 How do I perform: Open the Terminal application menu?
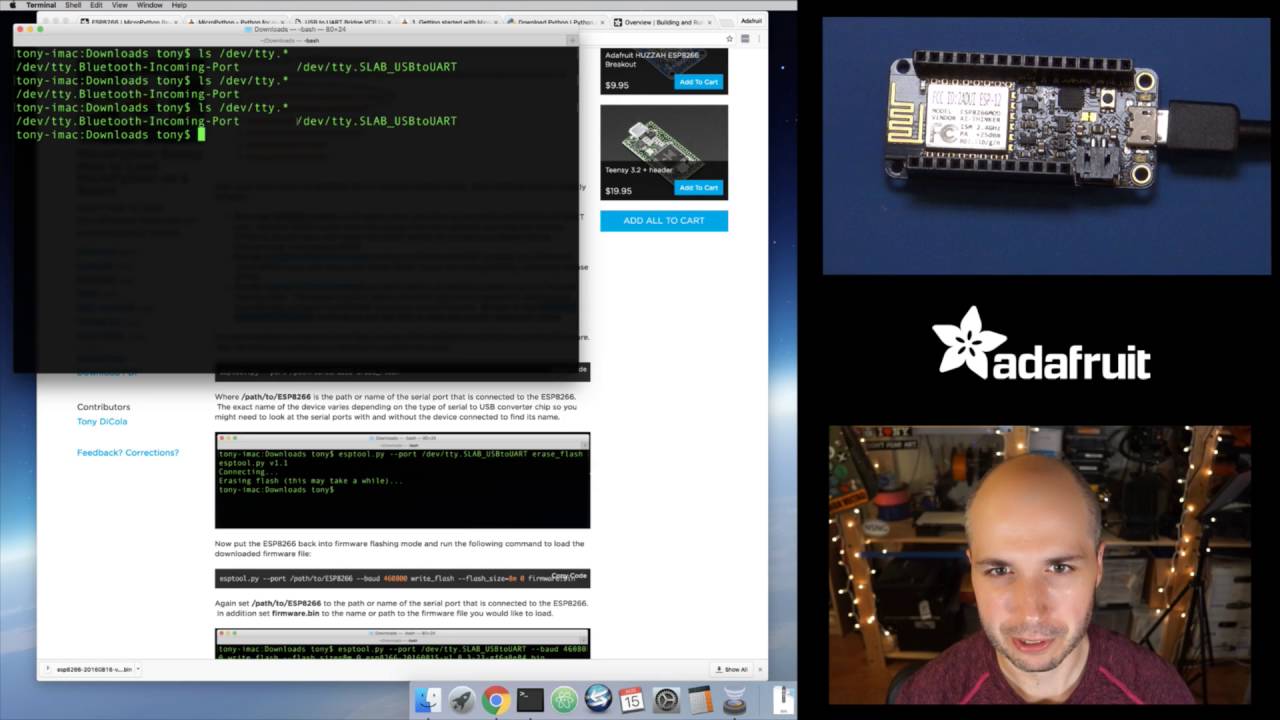pyautogui.click(x=41, y=5)
